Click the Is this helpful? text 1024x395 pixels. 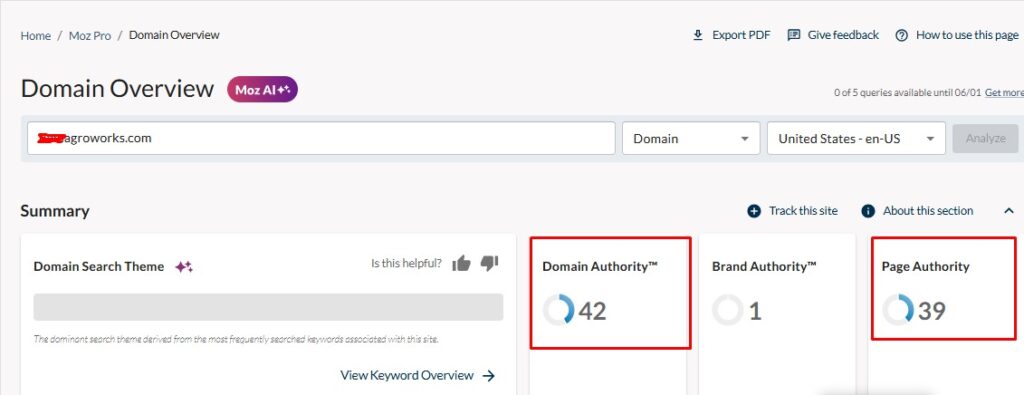click(406, 264)
